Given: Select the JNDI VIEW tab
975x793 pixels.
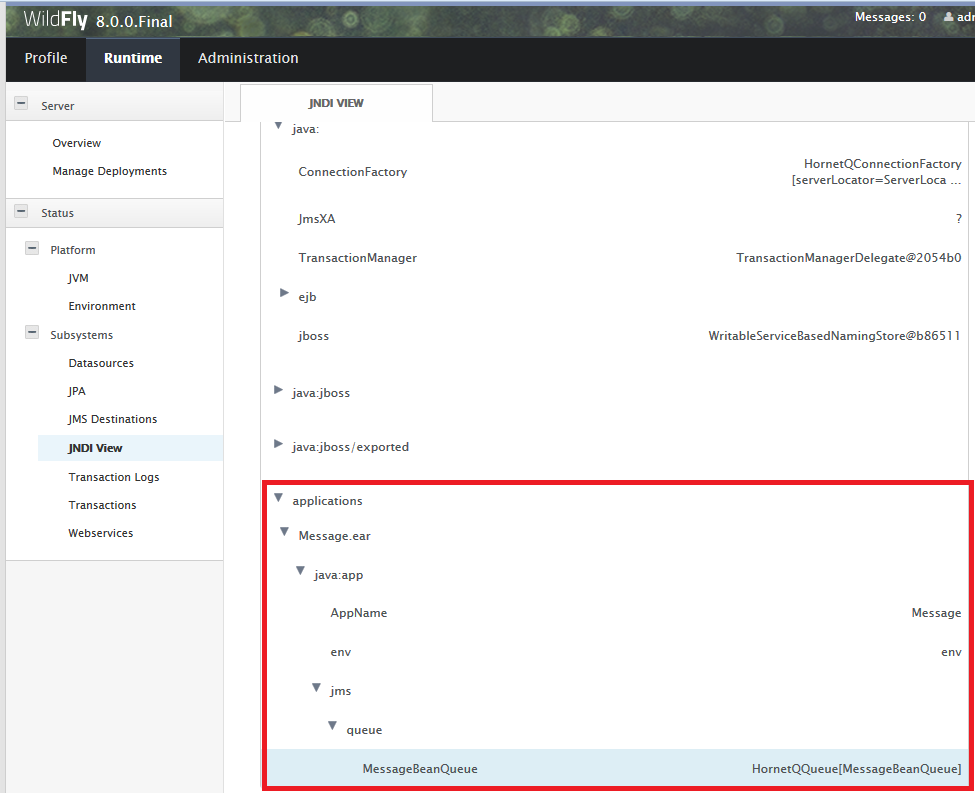Looking at the screenshot, I should (336, 103).
